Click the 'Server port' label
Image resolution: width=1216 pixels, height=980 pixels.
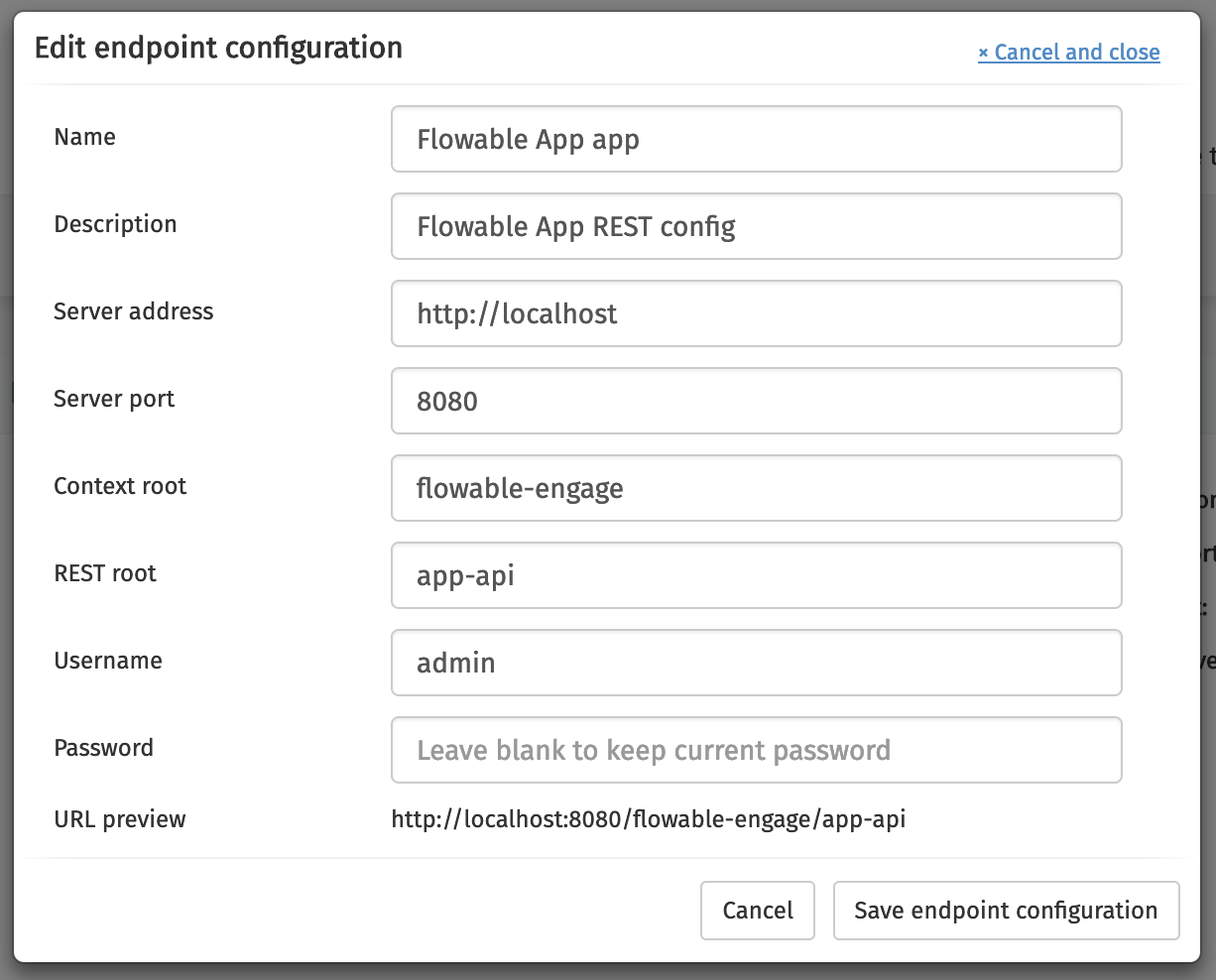(114, 399)
